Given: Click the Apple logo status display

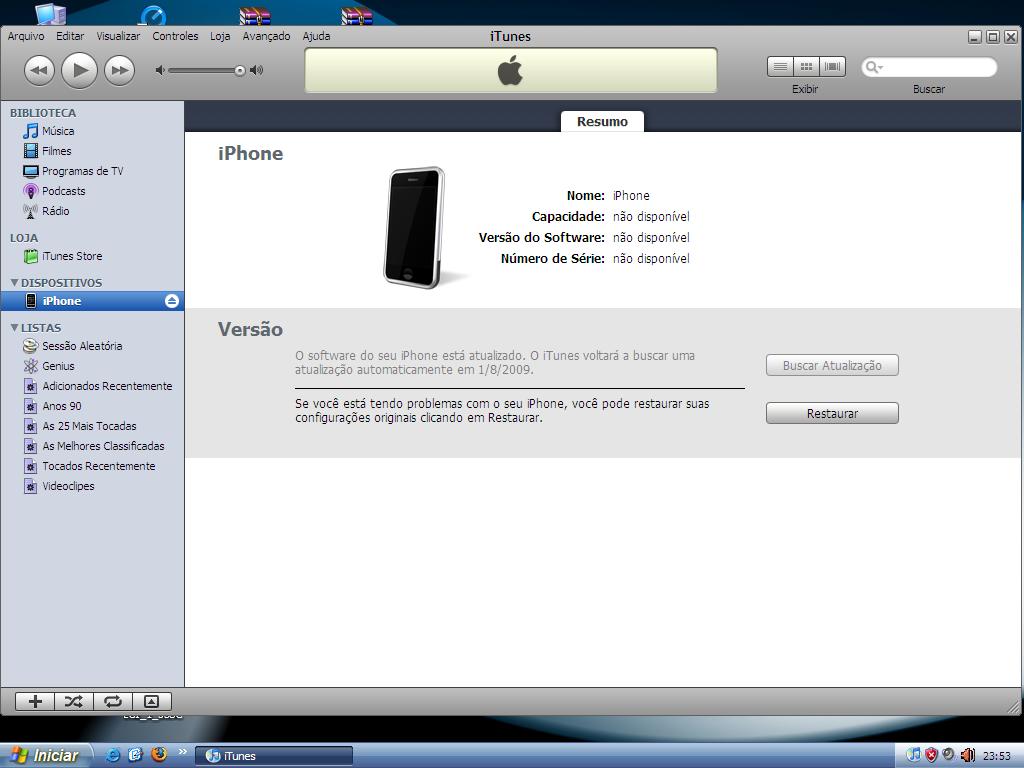Looking at the screenshot, I should [x=511, y=71].
